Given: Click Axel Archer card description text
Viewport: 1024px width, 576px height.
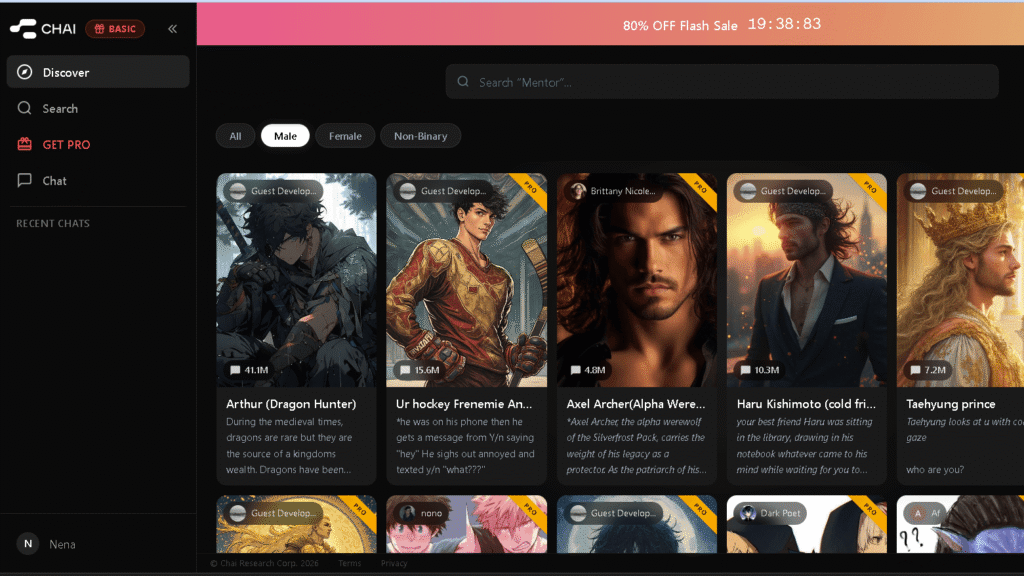Looking at the screenshot, I should coord(636,445).
